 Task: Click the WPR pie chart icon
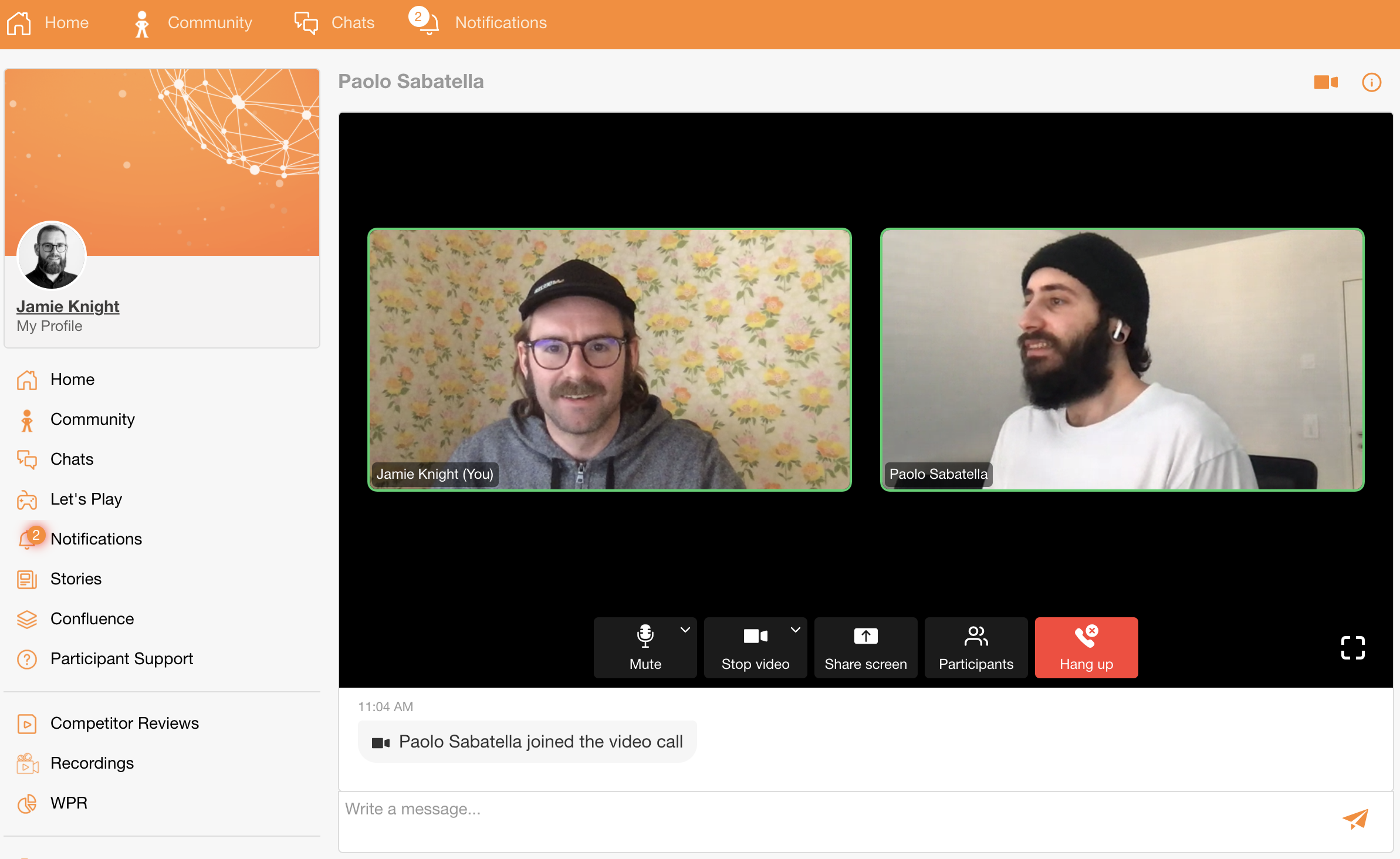[27, 803]
